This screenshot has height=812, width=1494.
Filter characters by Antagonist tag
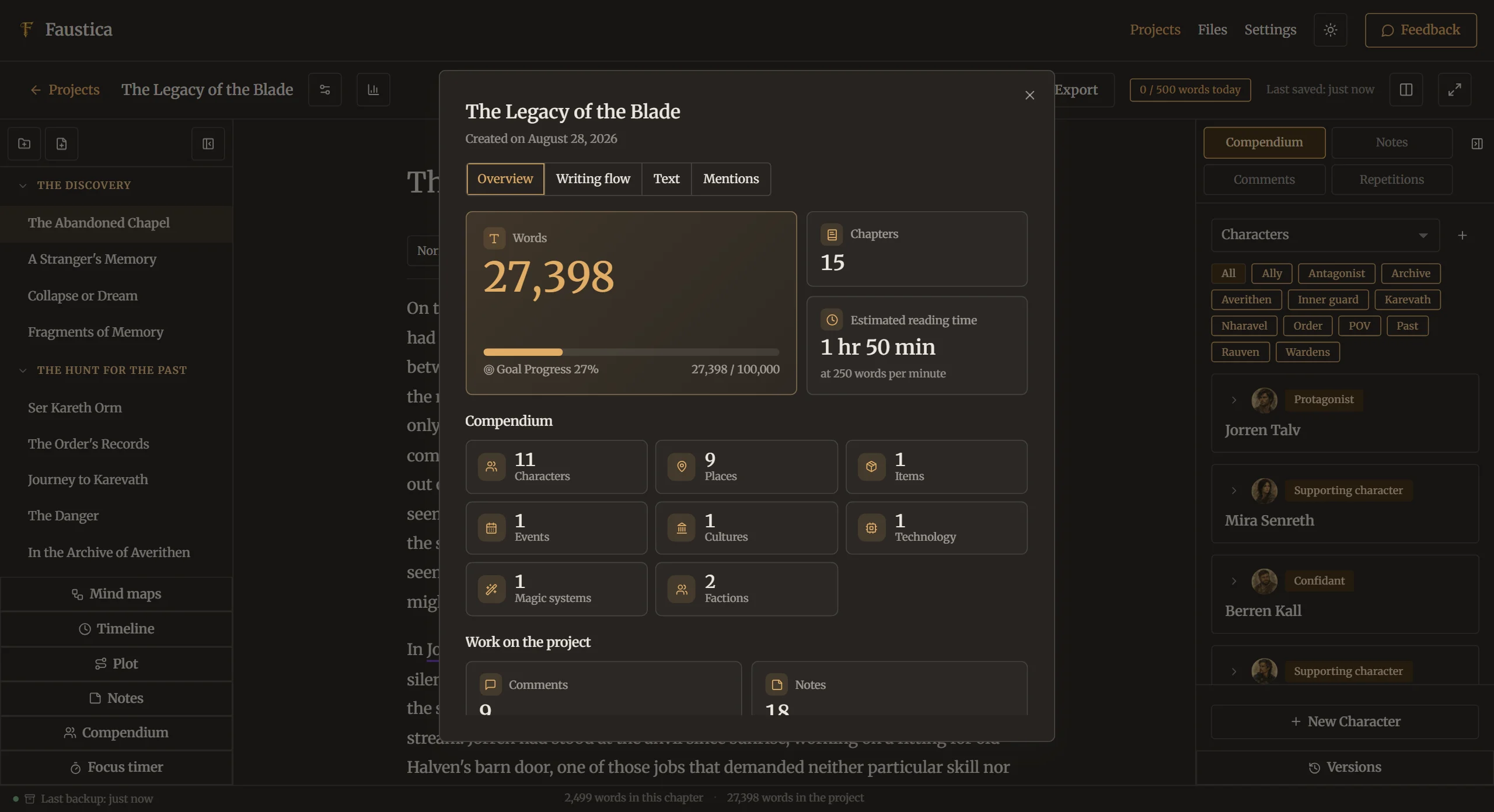[x=1336, y=273]
